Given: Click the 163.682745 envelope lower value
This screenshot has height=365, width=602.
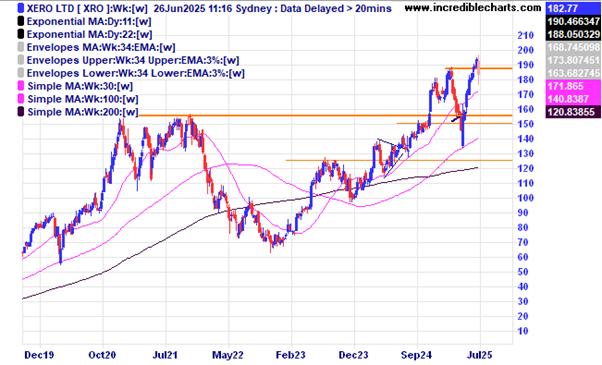Looking at the screenshot, I should pyautogui.click(x=574, y=73).
